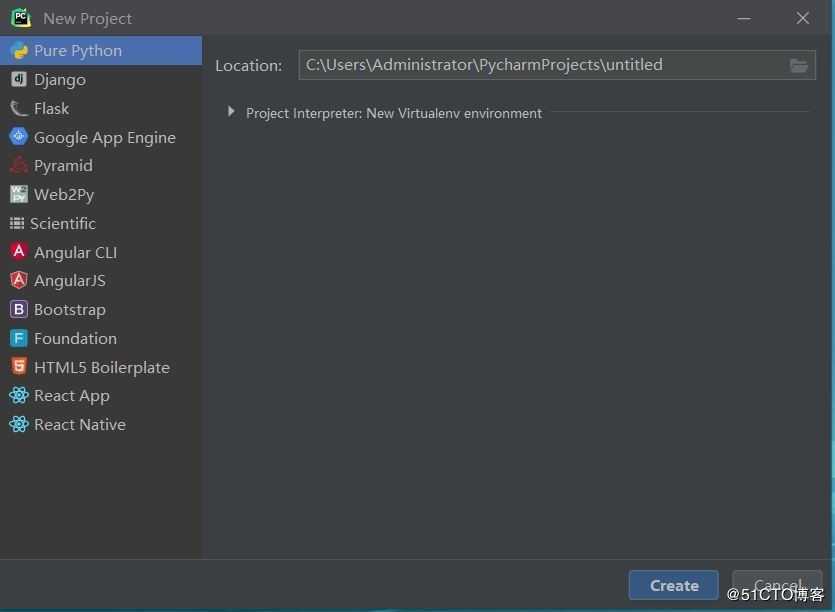The width and height of the screenshot is (835, 612).
Task: Select Scientific project type
Action: pyautogui.click(x=101, y=223)
